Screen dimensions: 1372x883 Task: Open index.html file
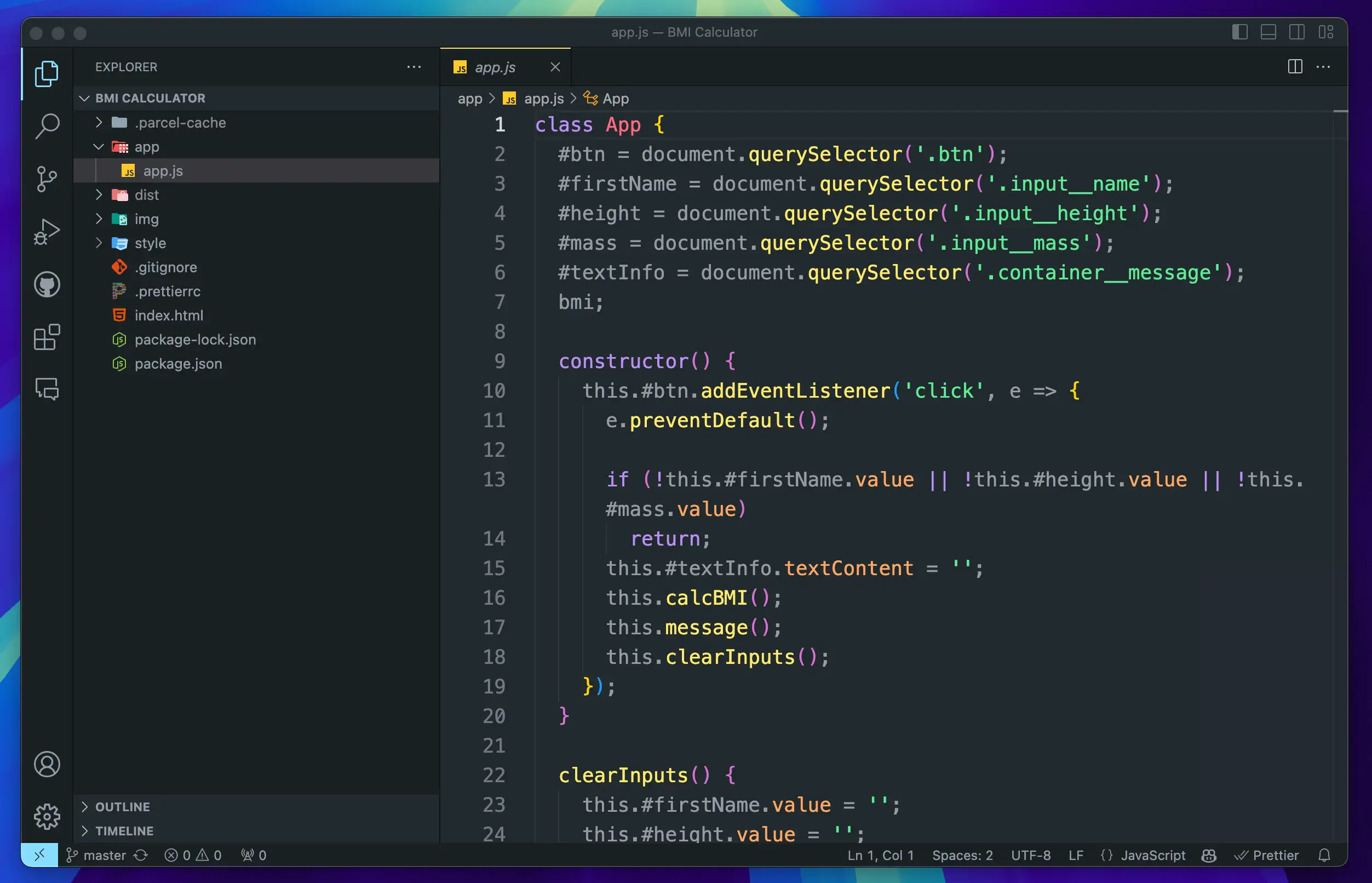(x=256, y=315)
